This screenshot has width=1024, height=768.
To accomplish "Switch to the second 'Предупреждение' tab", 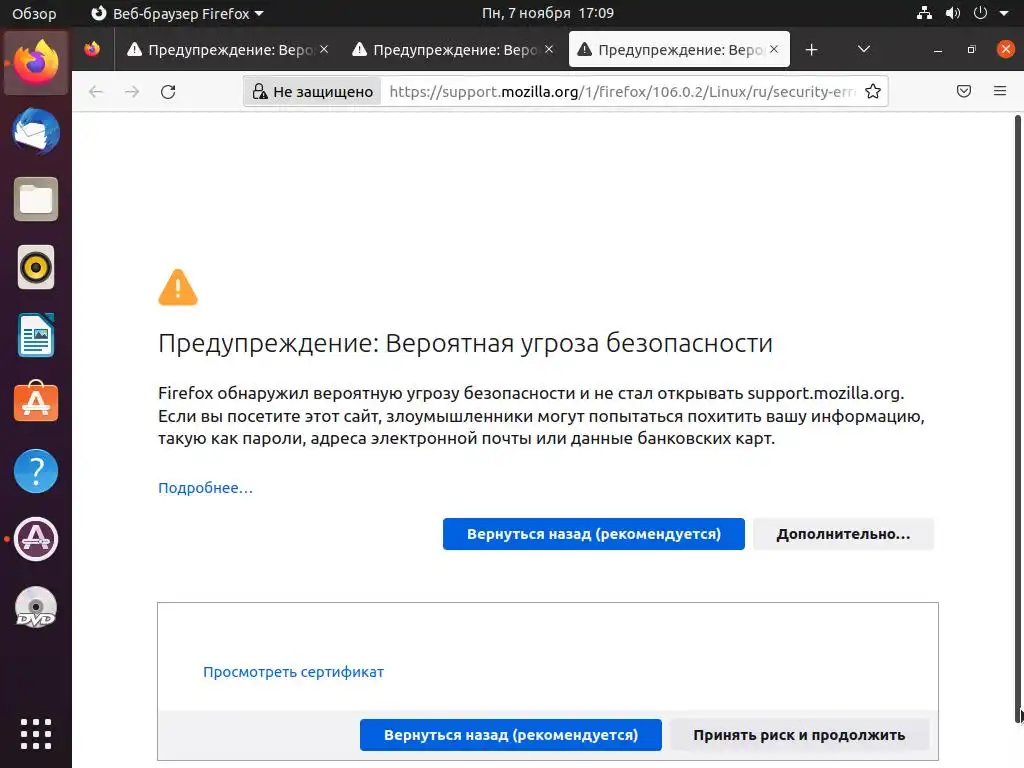I will 453,50.
